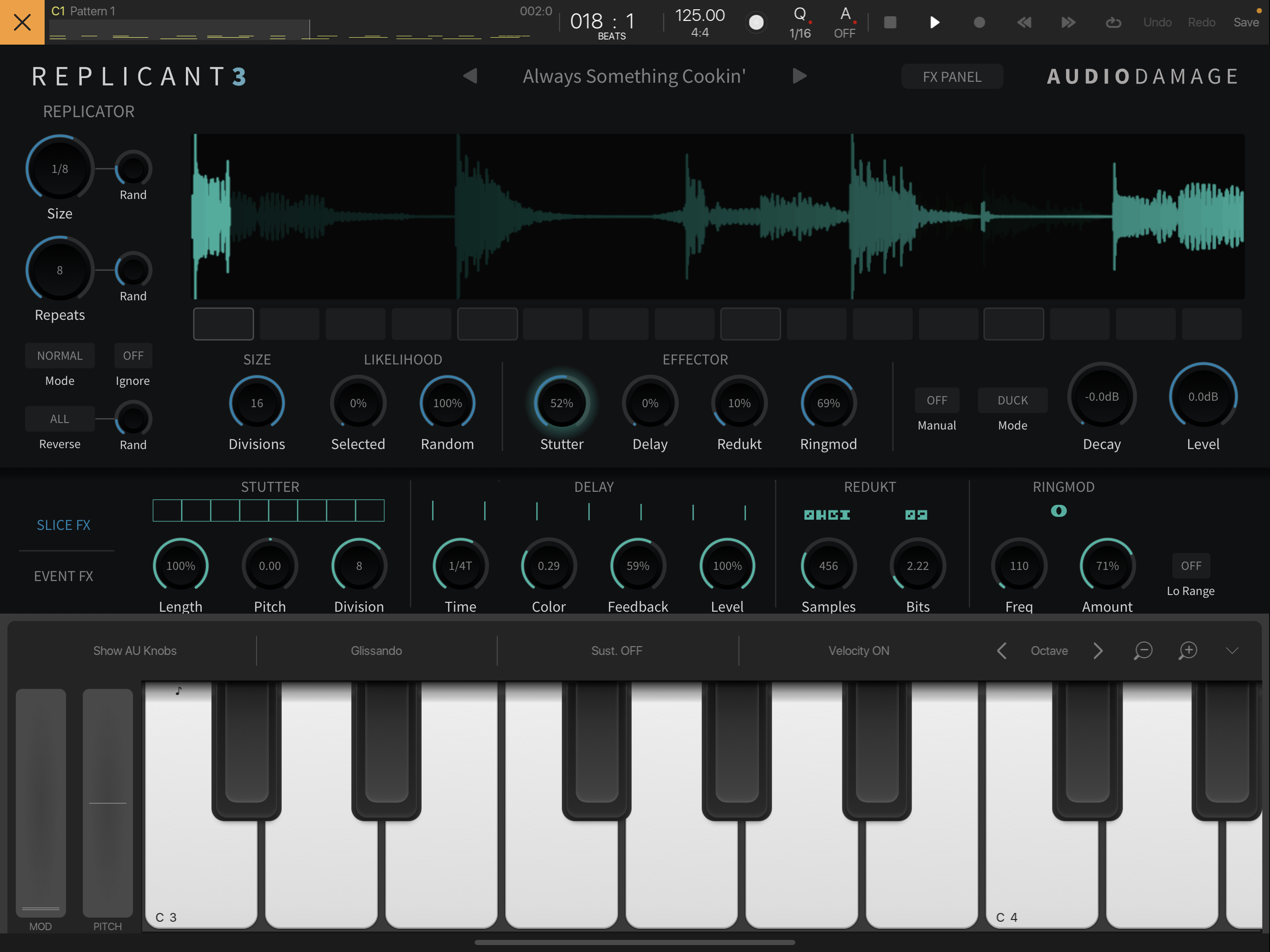Shift the keyboard octave down arrow
This screenshot has width=1270, height=952.
(1002, 651)
